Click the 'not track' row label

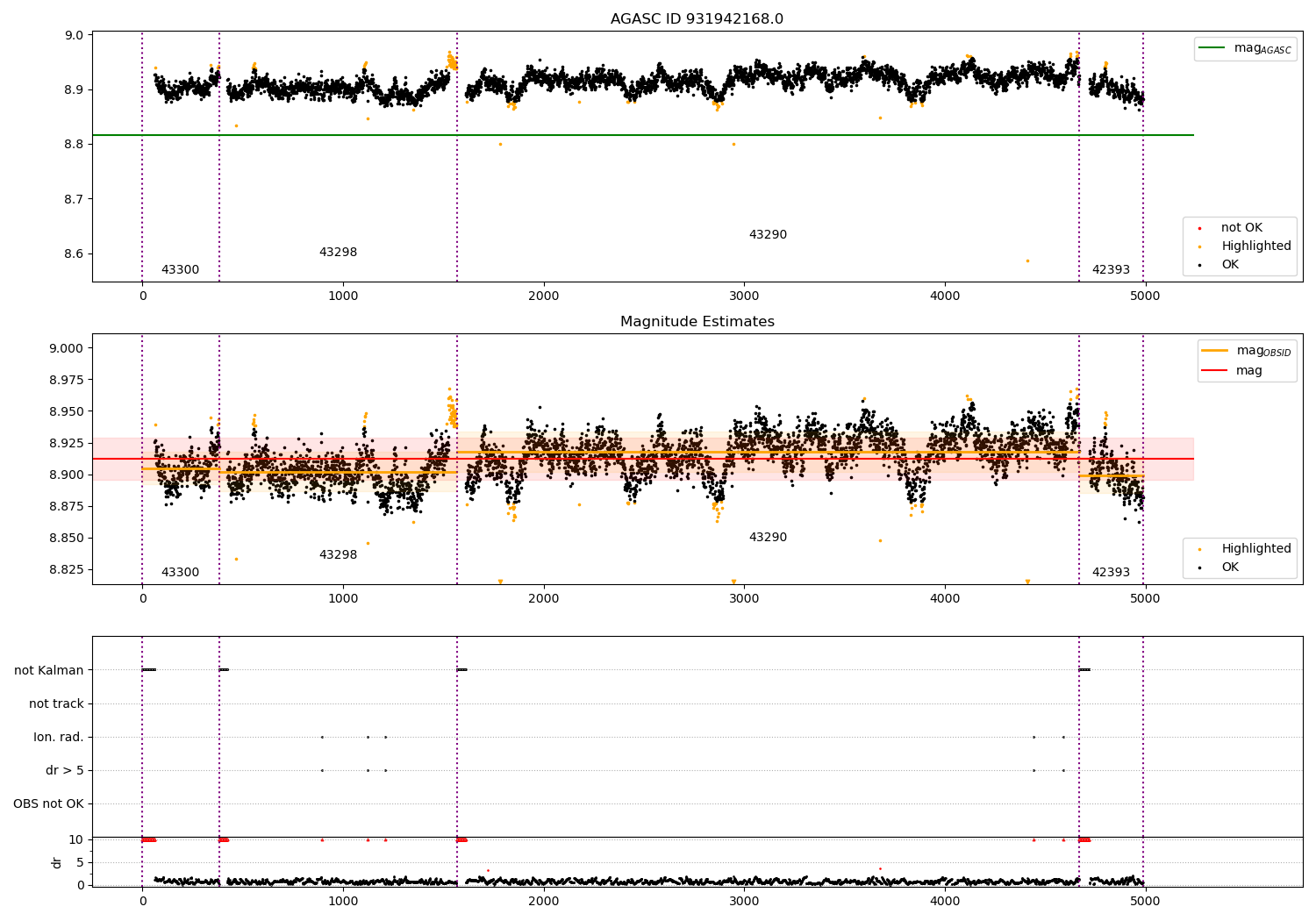tap(56, 703)
